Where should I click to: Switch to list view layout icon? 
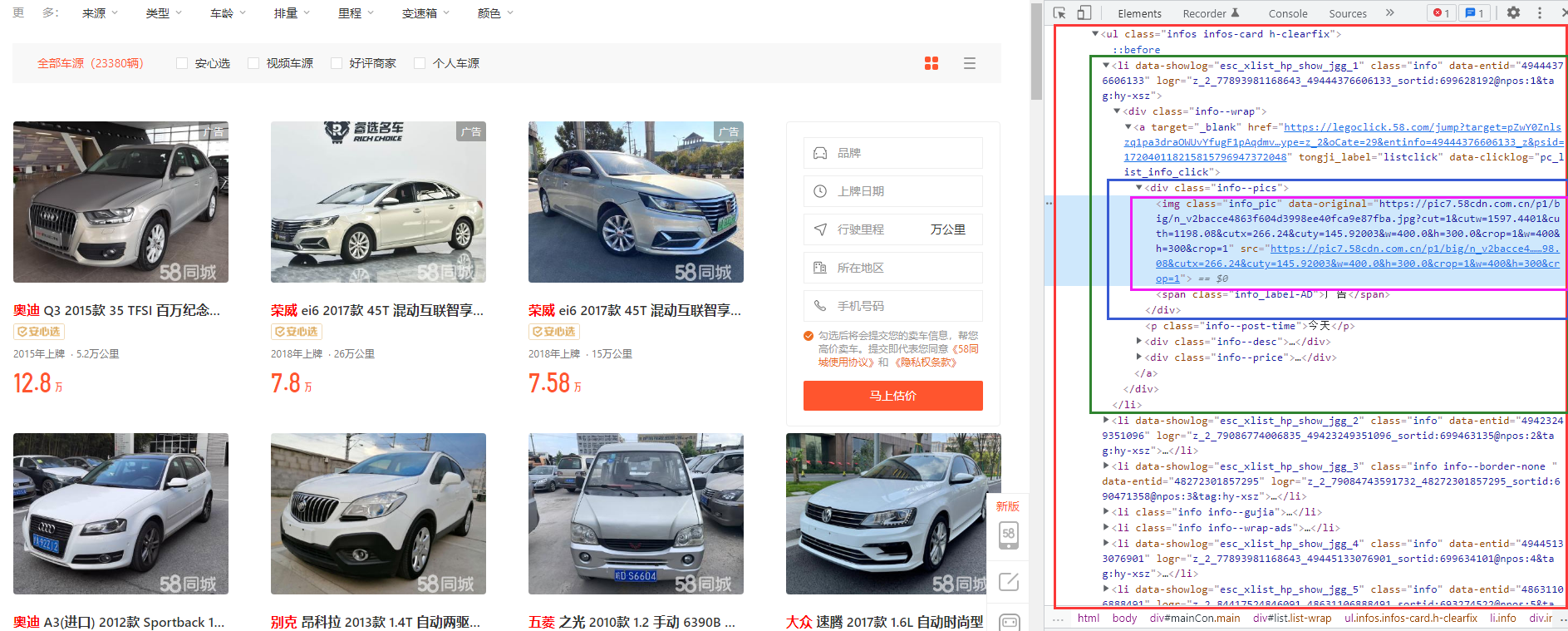970,63
